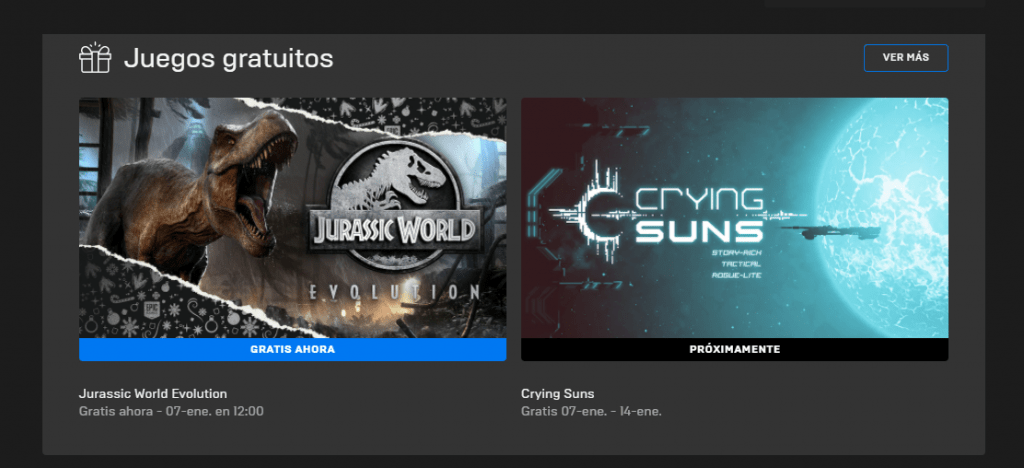Viewport: 1024px width, 468px height.
Task: Click the black PRÓXIMAMENTE banner
Action: 735,349
